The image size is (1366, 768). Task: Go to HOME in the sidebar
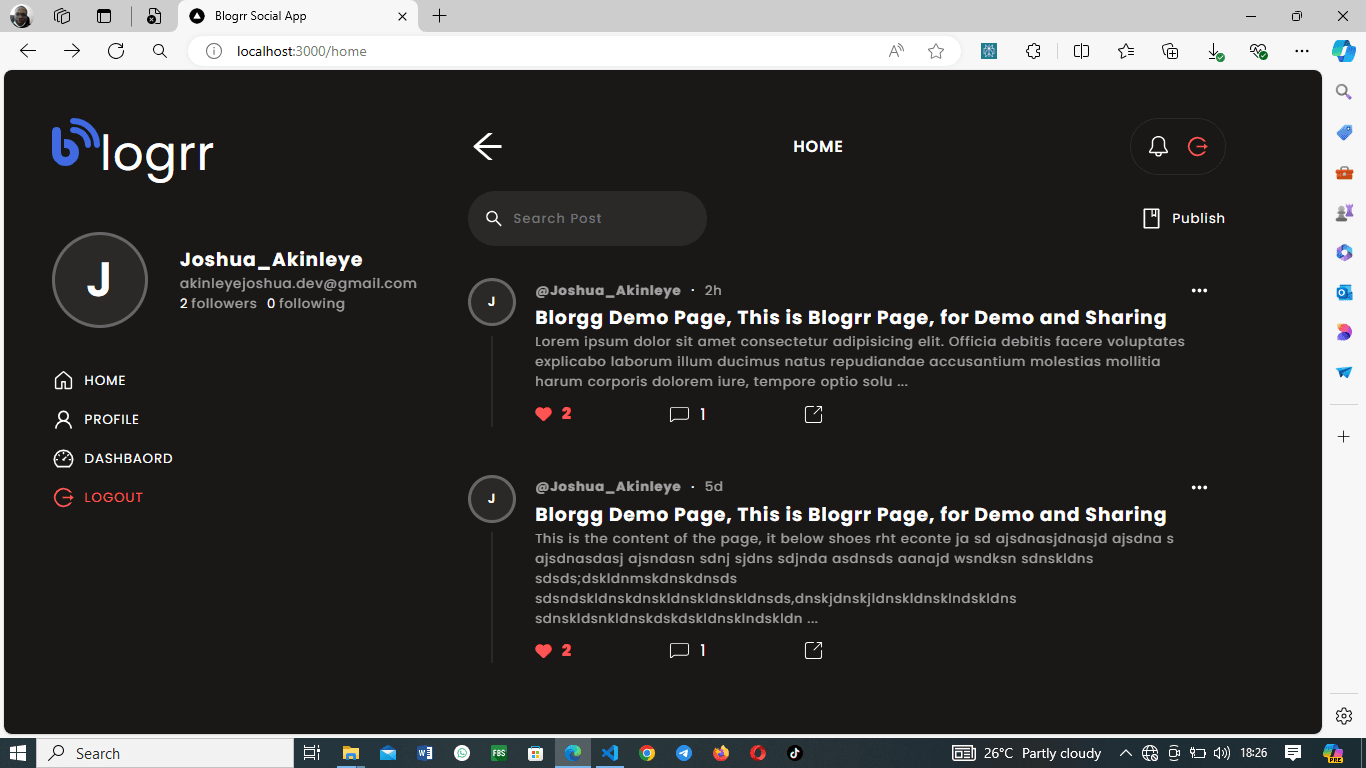[x=90, y=380]
